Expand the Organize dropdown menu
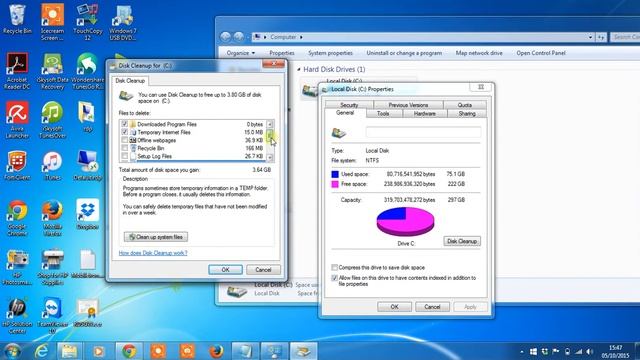The height and width of the screenshot is (360, 640). [240, 53]
